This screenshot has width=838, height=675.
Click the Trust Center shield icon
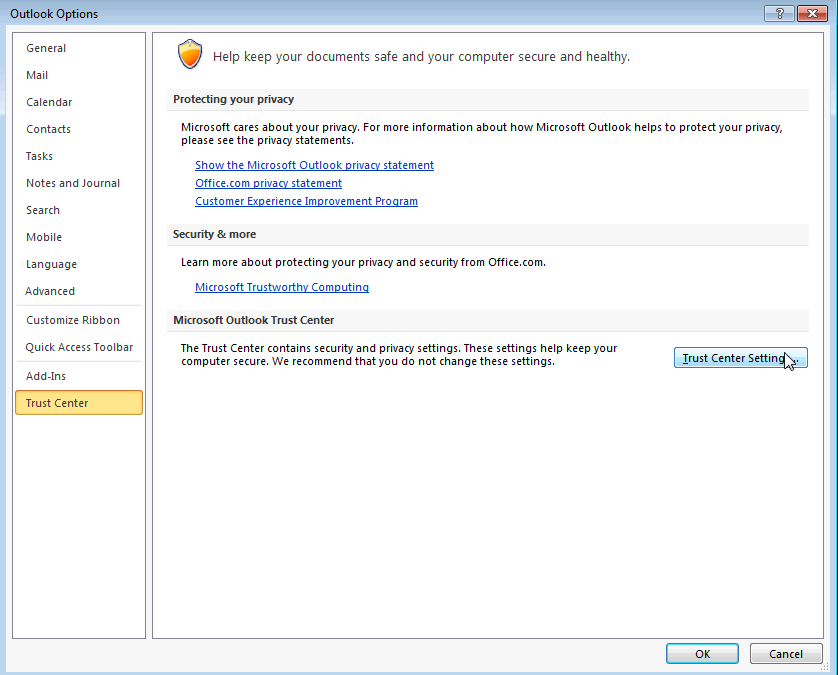coord(190,54)
